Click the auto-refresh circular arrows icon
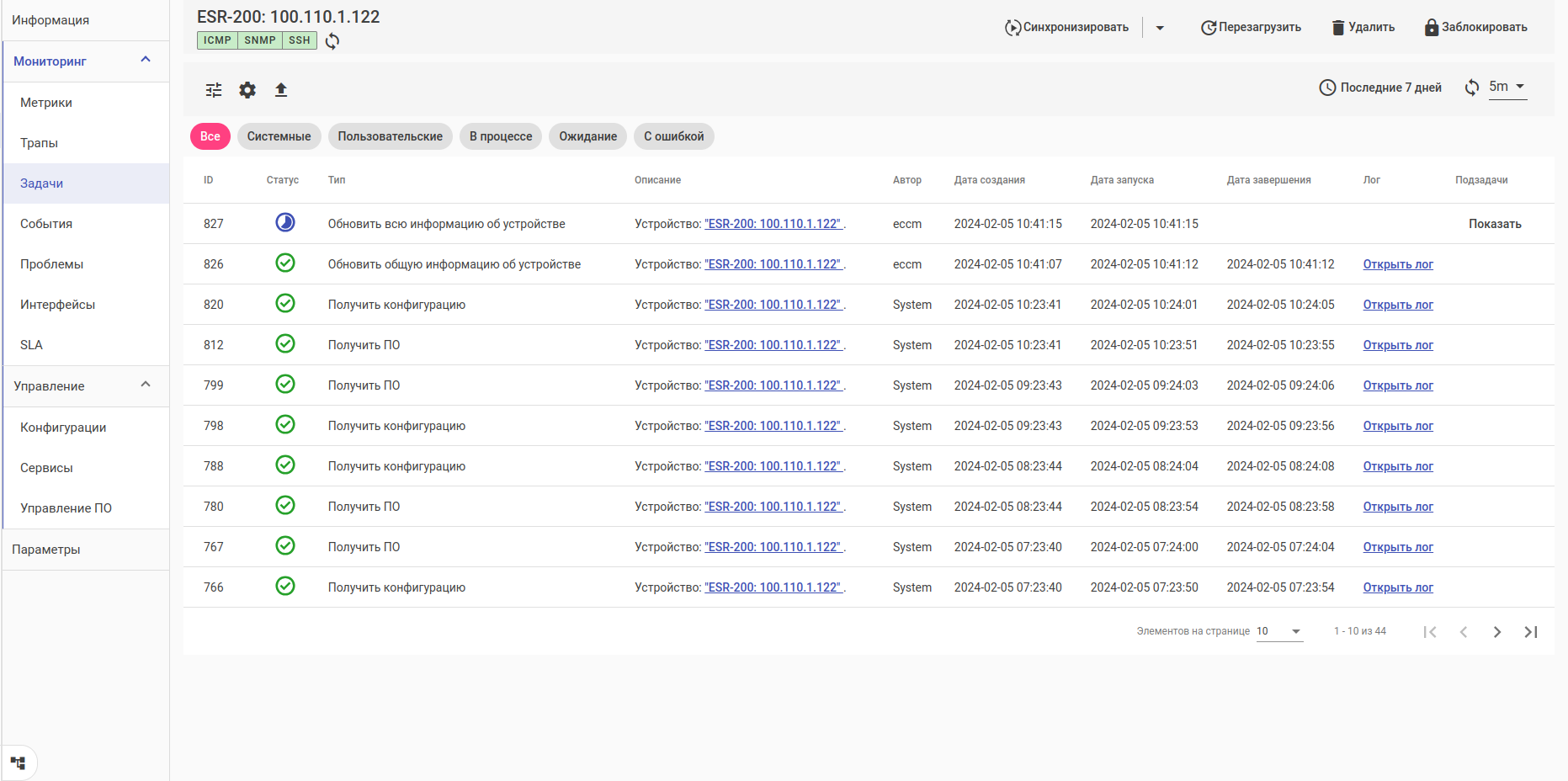This screenshot has width=1568, height=781. click(1471, 88)
